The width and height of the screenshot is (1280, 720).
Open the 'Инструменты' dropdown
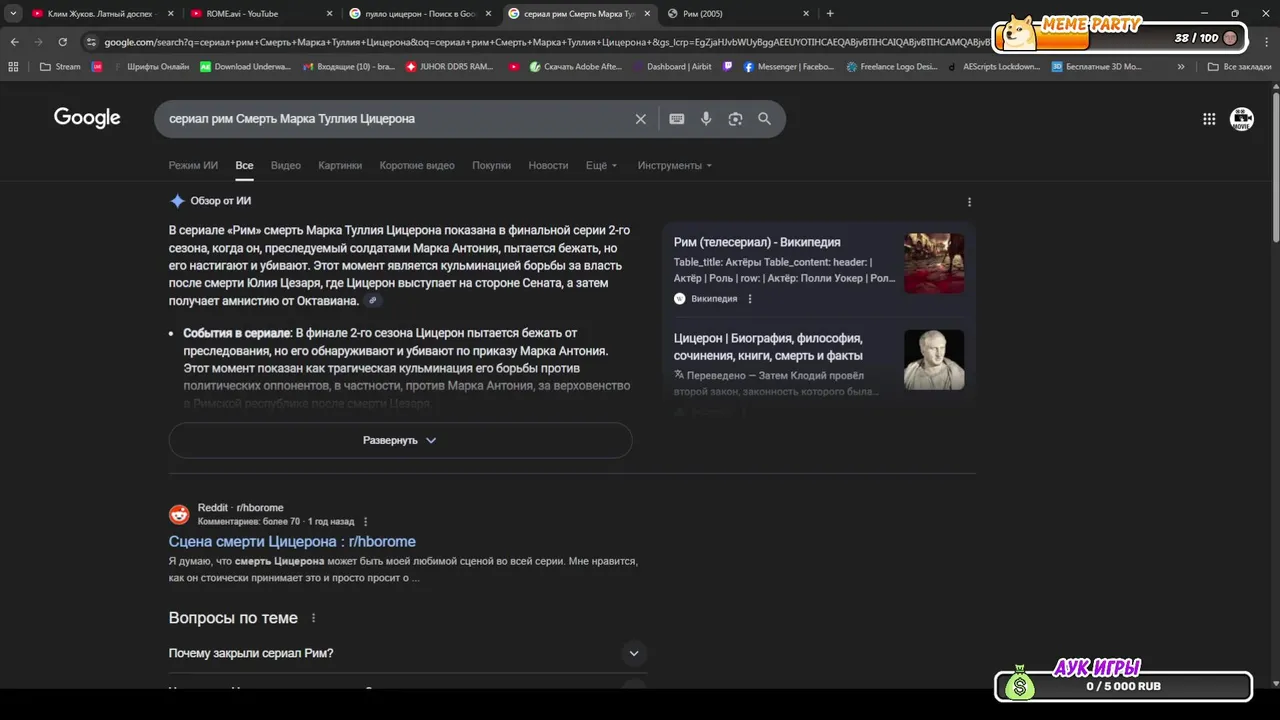coord(675,166)
